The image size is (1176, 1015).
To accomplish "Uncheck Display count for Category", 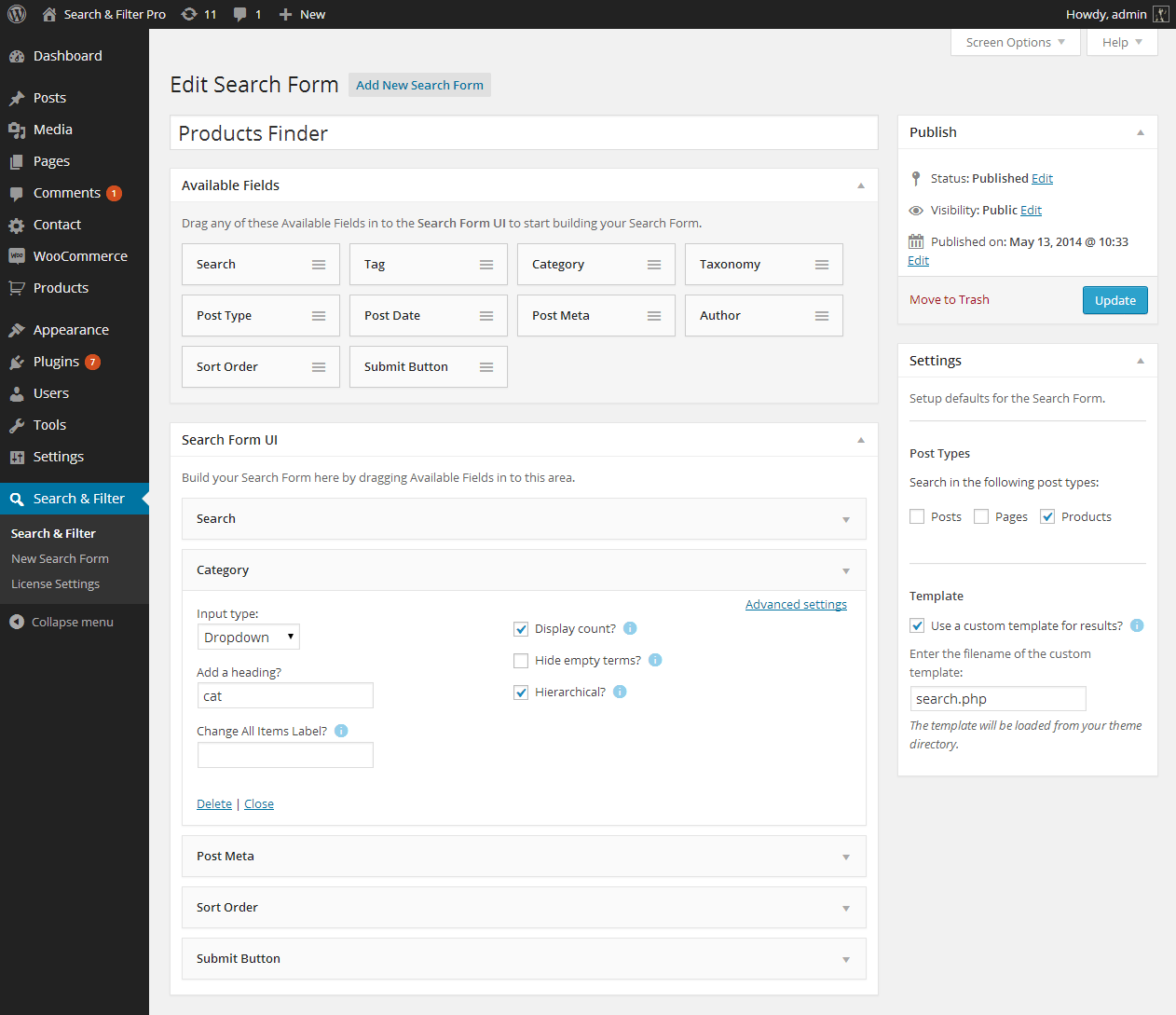I will (x=521, y=629).
